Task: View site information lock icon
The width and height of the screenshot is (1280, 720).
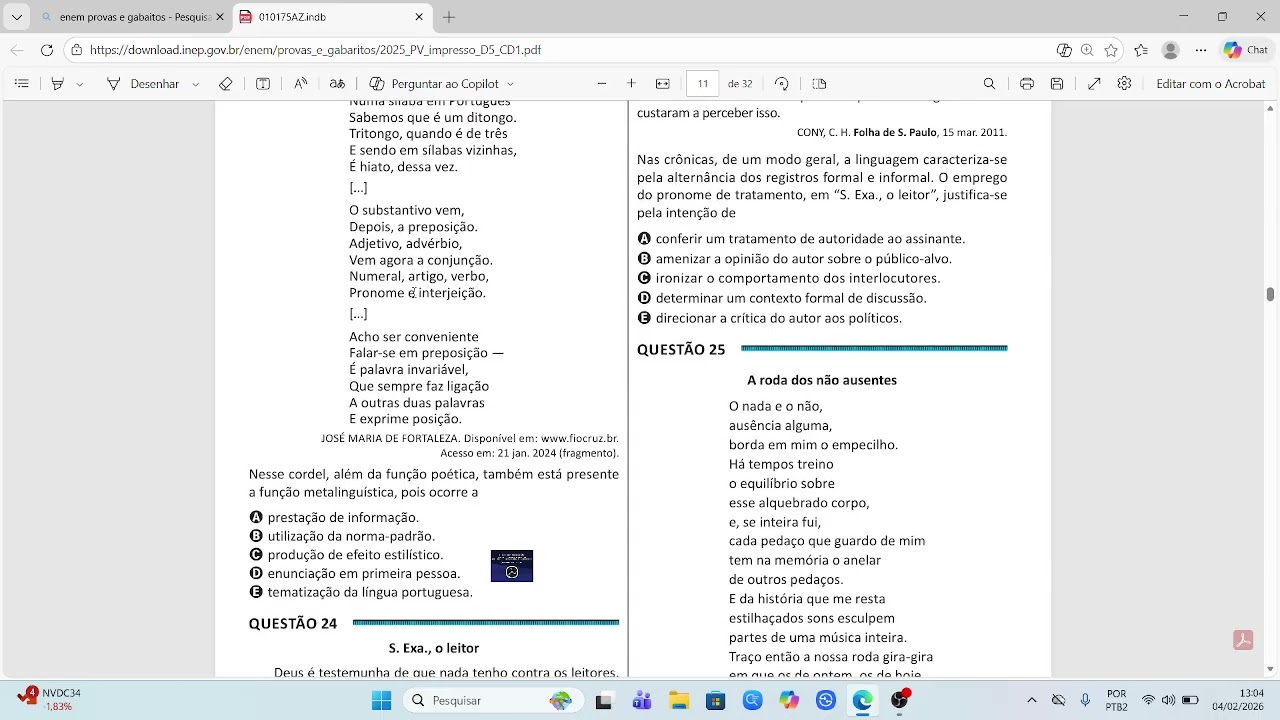Action: [77, 50]
